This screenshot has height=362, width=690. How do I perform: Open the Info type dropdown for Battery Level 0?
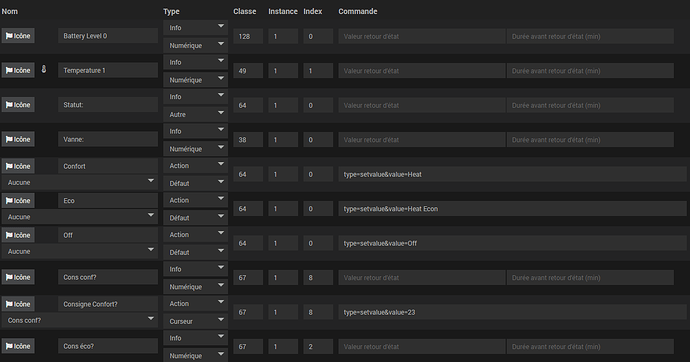[x=195, y=27]
